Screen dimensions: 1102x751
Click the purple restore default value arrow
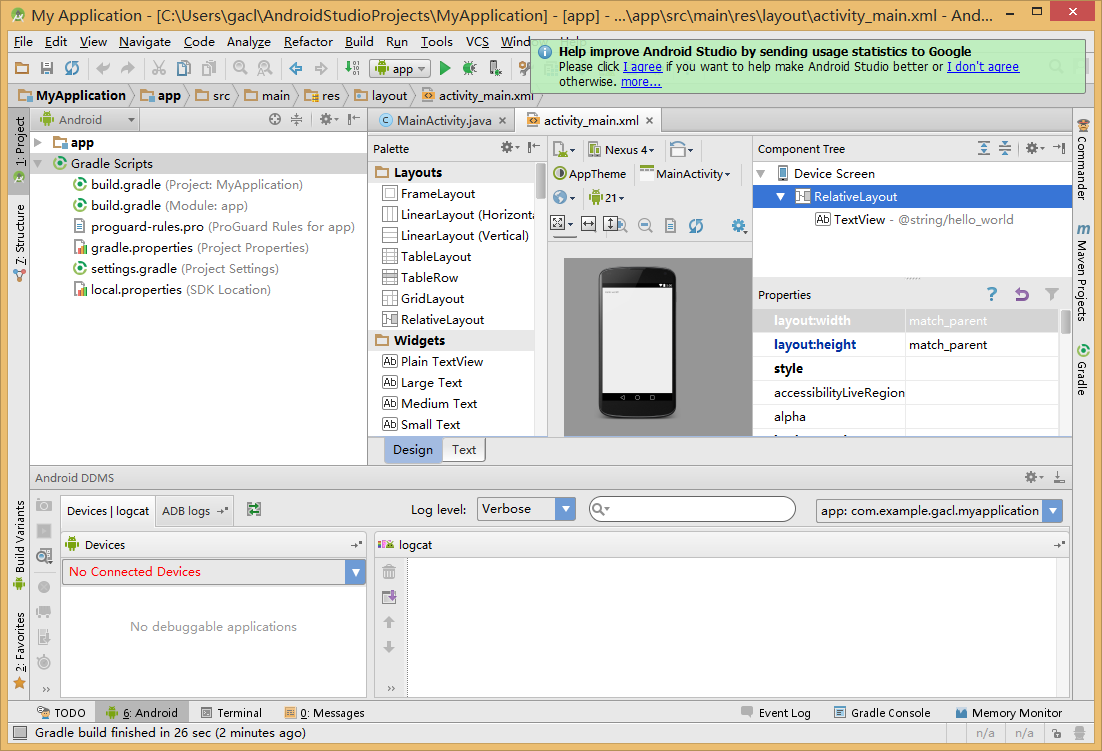[x=1021, y=294]
